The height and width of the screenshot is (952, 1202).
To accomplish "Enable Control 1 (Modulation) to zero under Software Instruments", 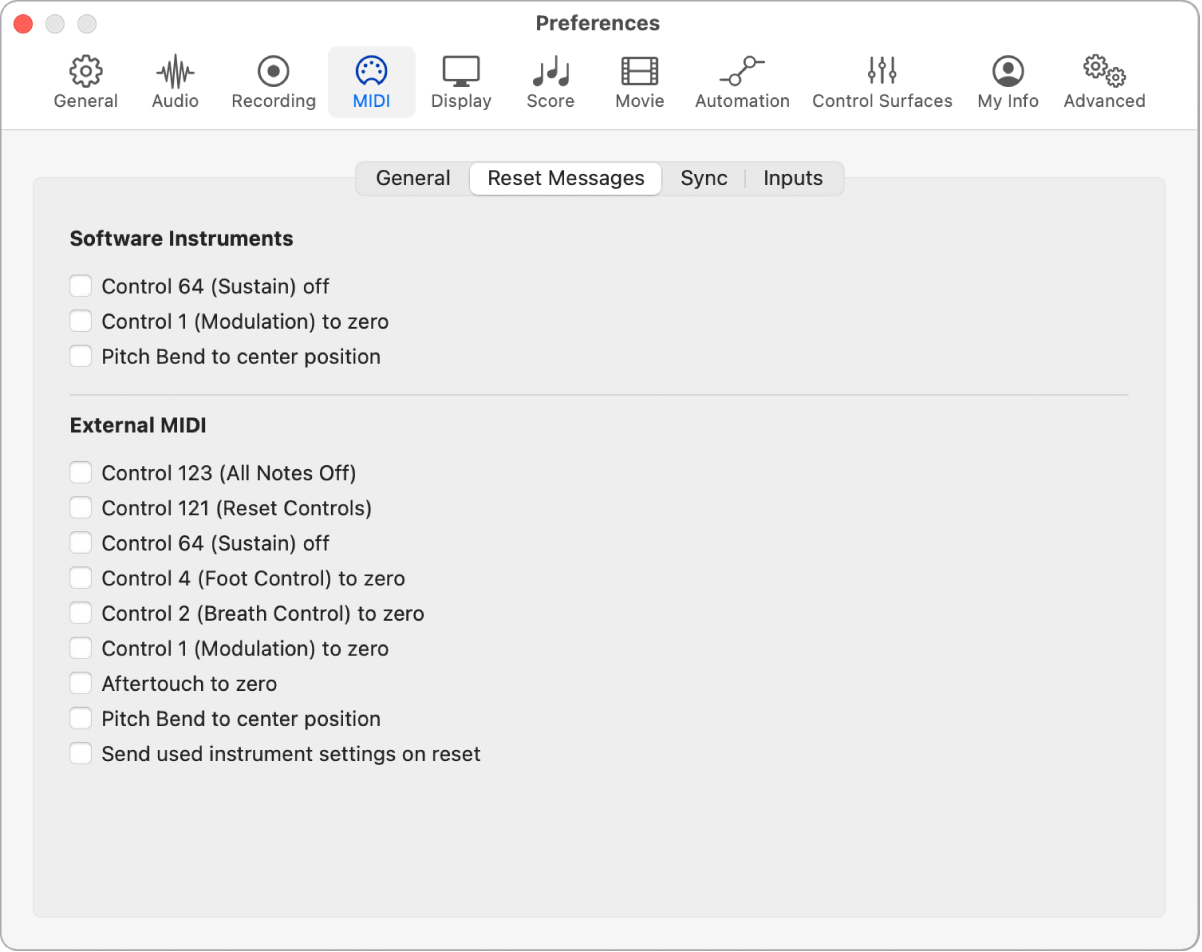I will click(80, 321).
